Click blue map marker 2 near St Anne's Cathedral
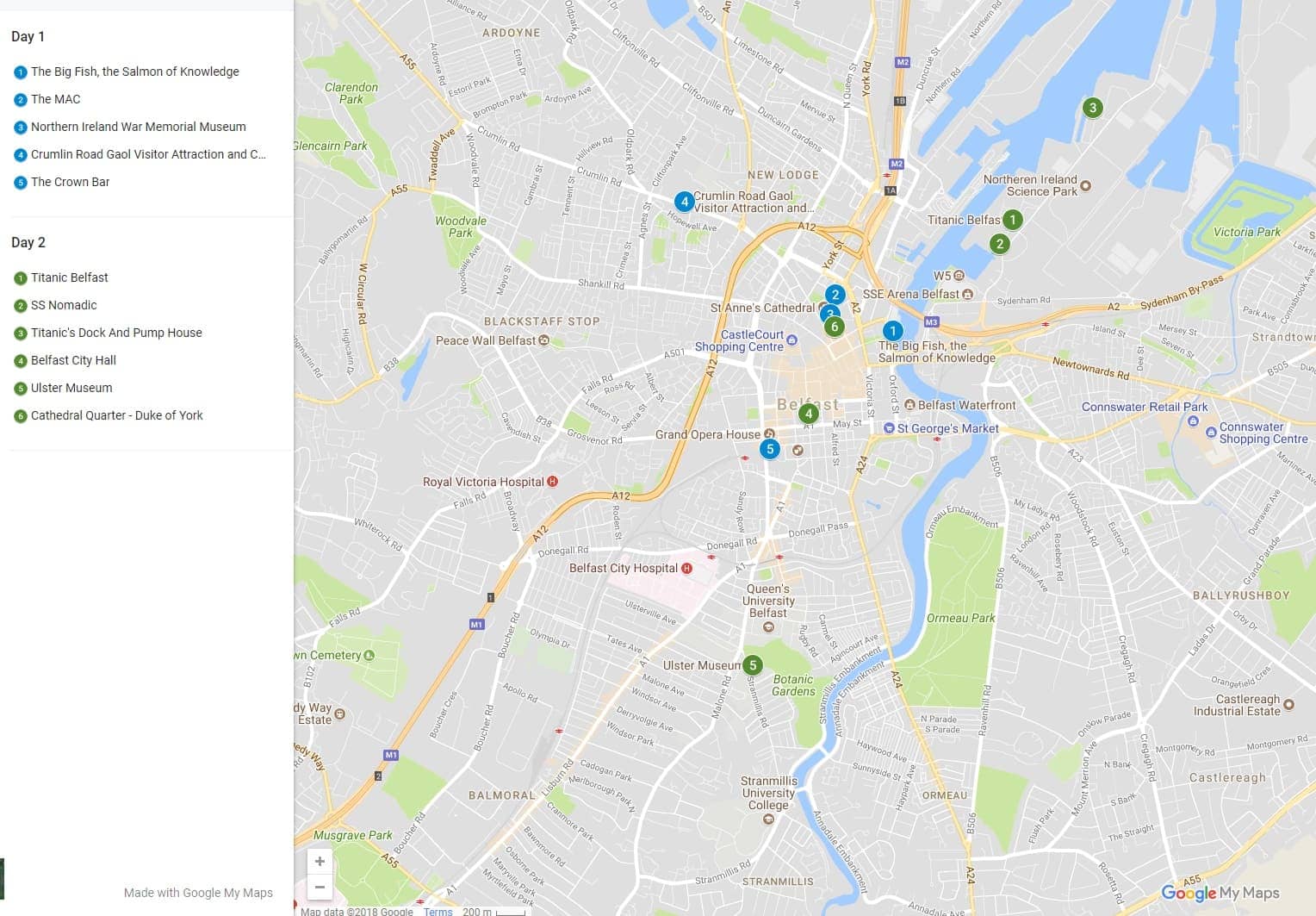 click(x=835, y=295)
